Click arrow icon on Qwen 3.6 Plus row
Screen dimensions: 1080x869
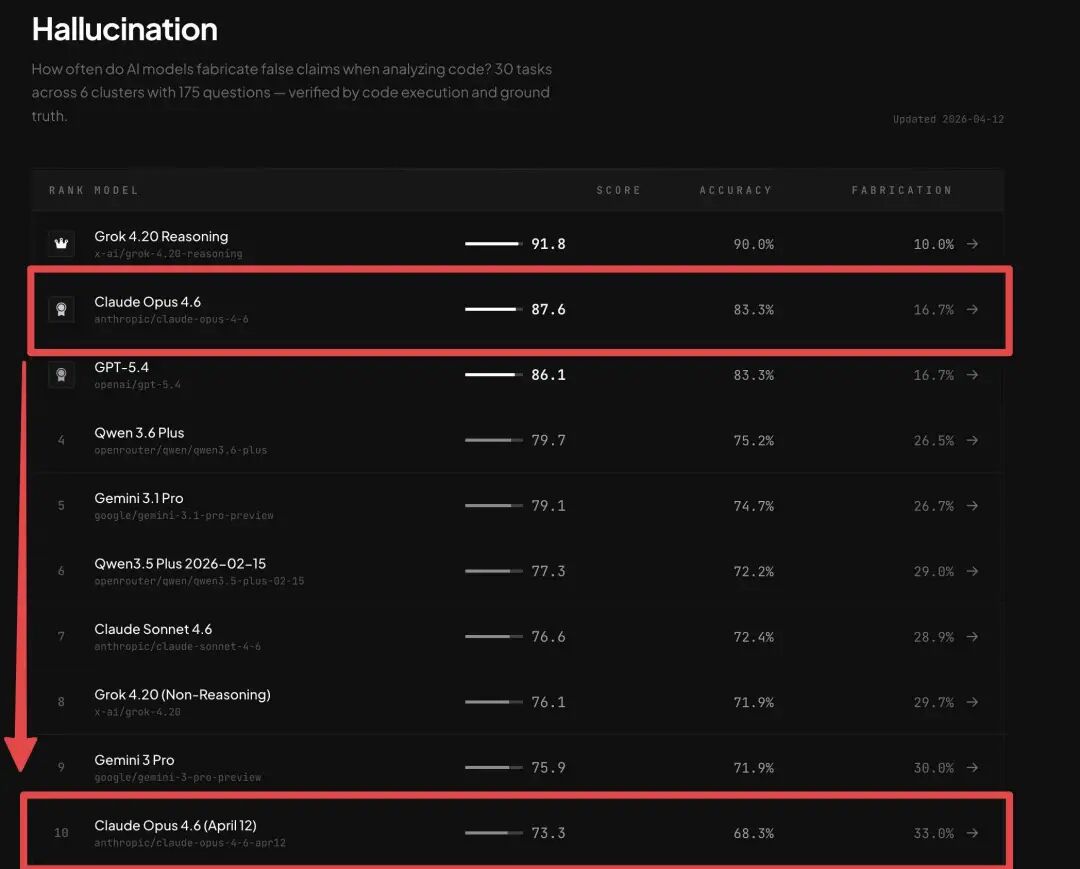coord(972,440)
